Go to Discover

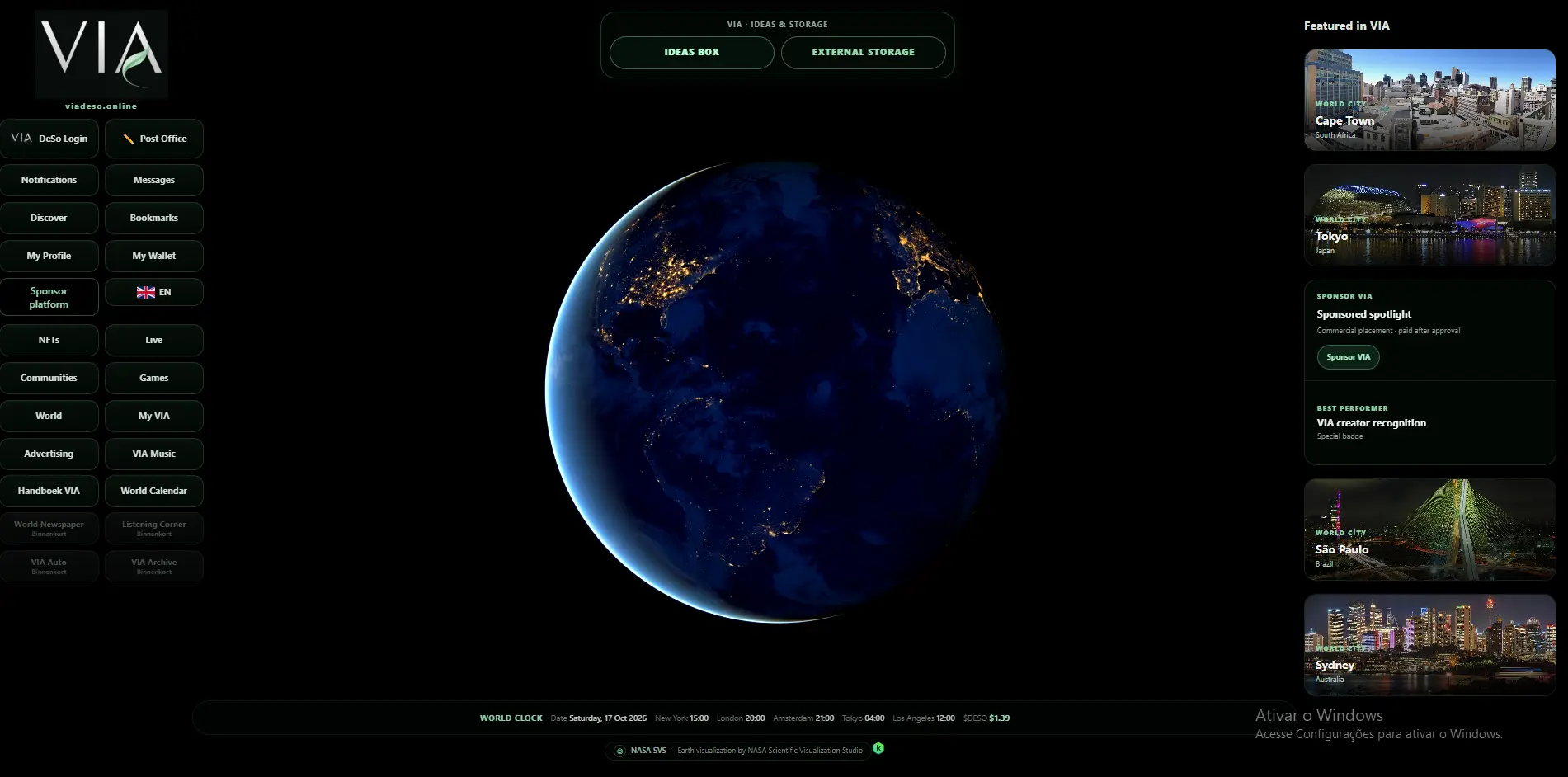(x=49, y=218)
